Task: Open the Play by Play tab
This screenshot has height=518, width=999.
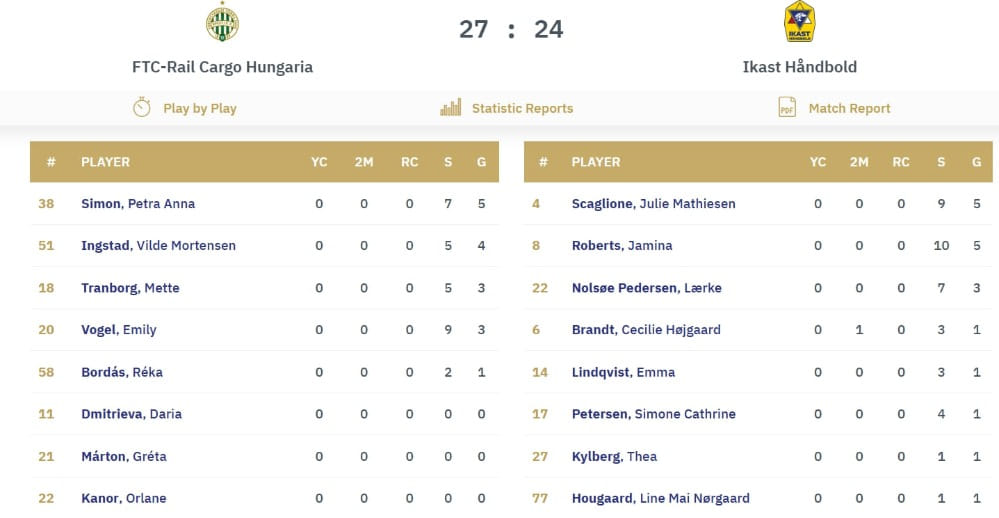Action: pyautogui.click(x=199, y=108)
